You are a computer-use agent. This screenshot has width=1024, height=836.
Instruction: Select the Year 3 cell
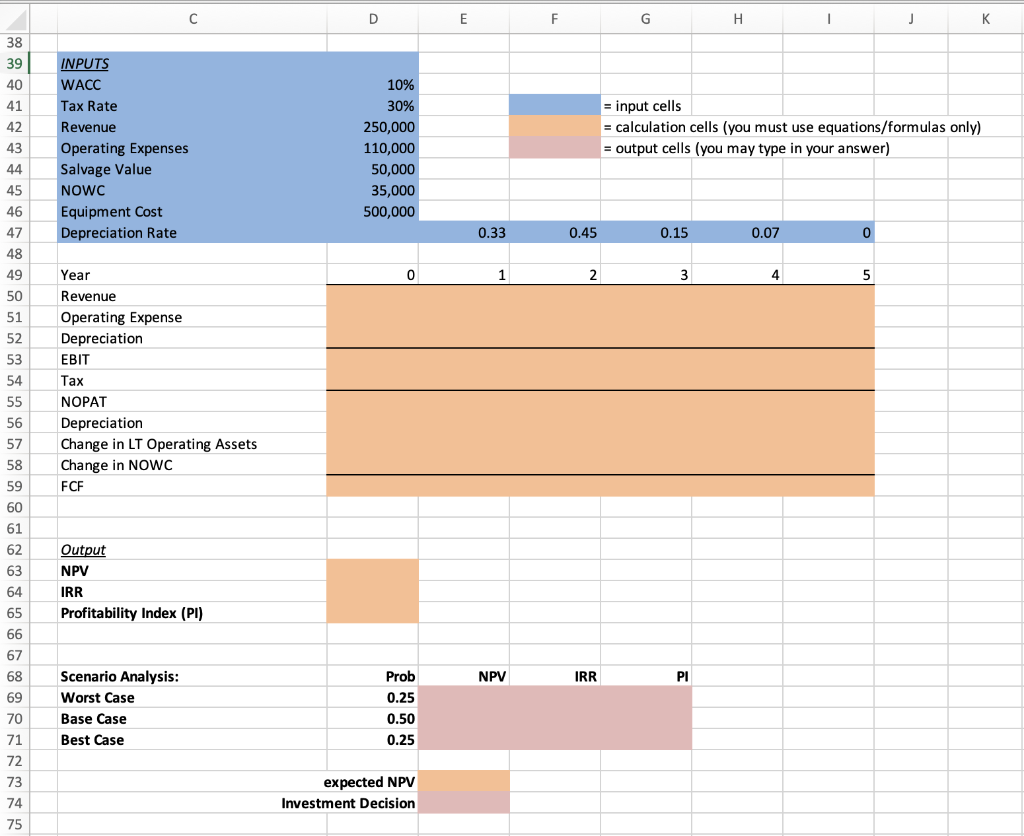(x=646, y=275)
